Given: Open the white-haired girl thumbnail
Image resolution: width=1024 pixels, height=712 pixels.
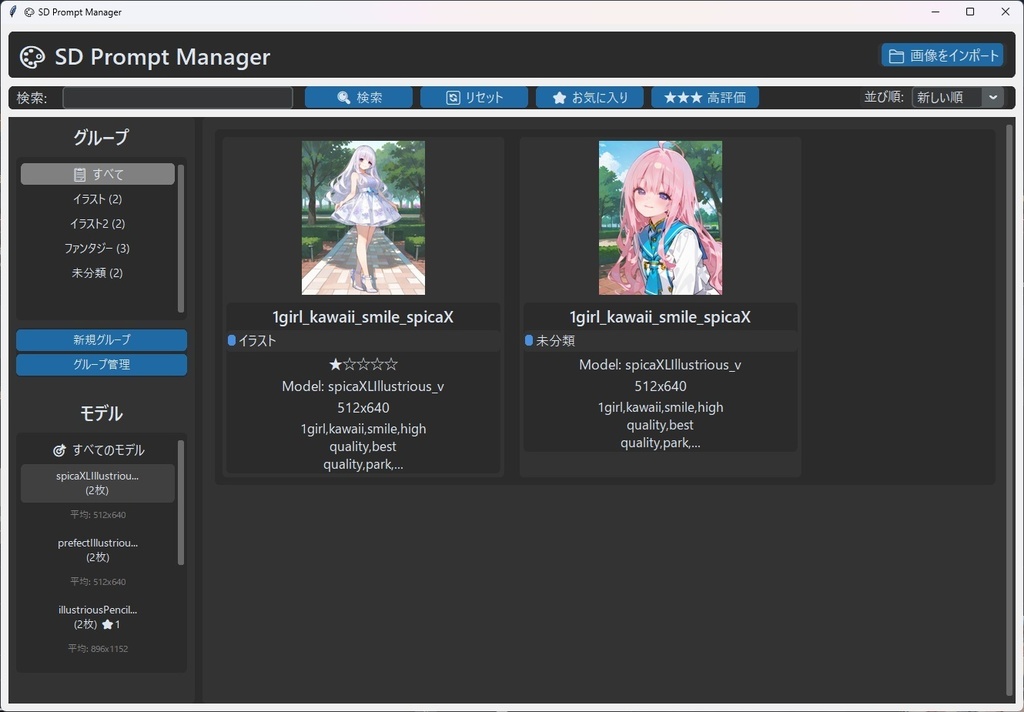Looking at the screenshot, I should (x=363, y=218).
